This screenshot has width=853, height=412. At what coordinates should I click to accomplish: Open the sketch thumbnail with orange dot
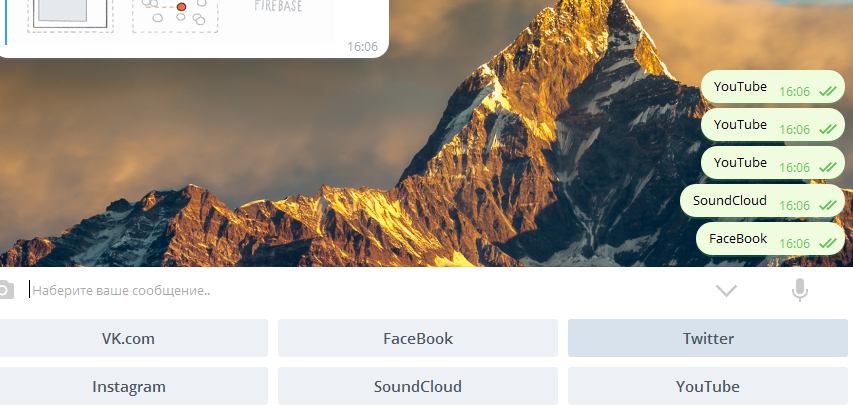tap(175, 16)
